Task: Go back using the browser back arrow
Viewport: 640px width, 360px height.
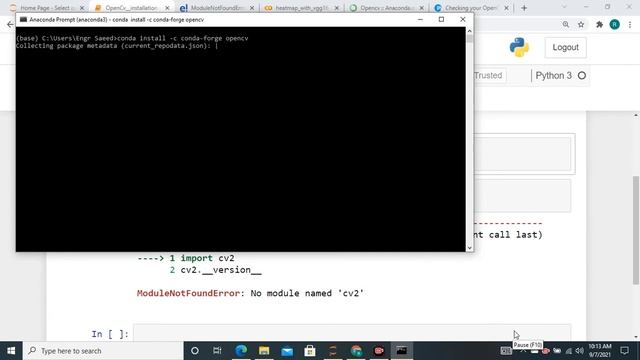Action: 10,24
